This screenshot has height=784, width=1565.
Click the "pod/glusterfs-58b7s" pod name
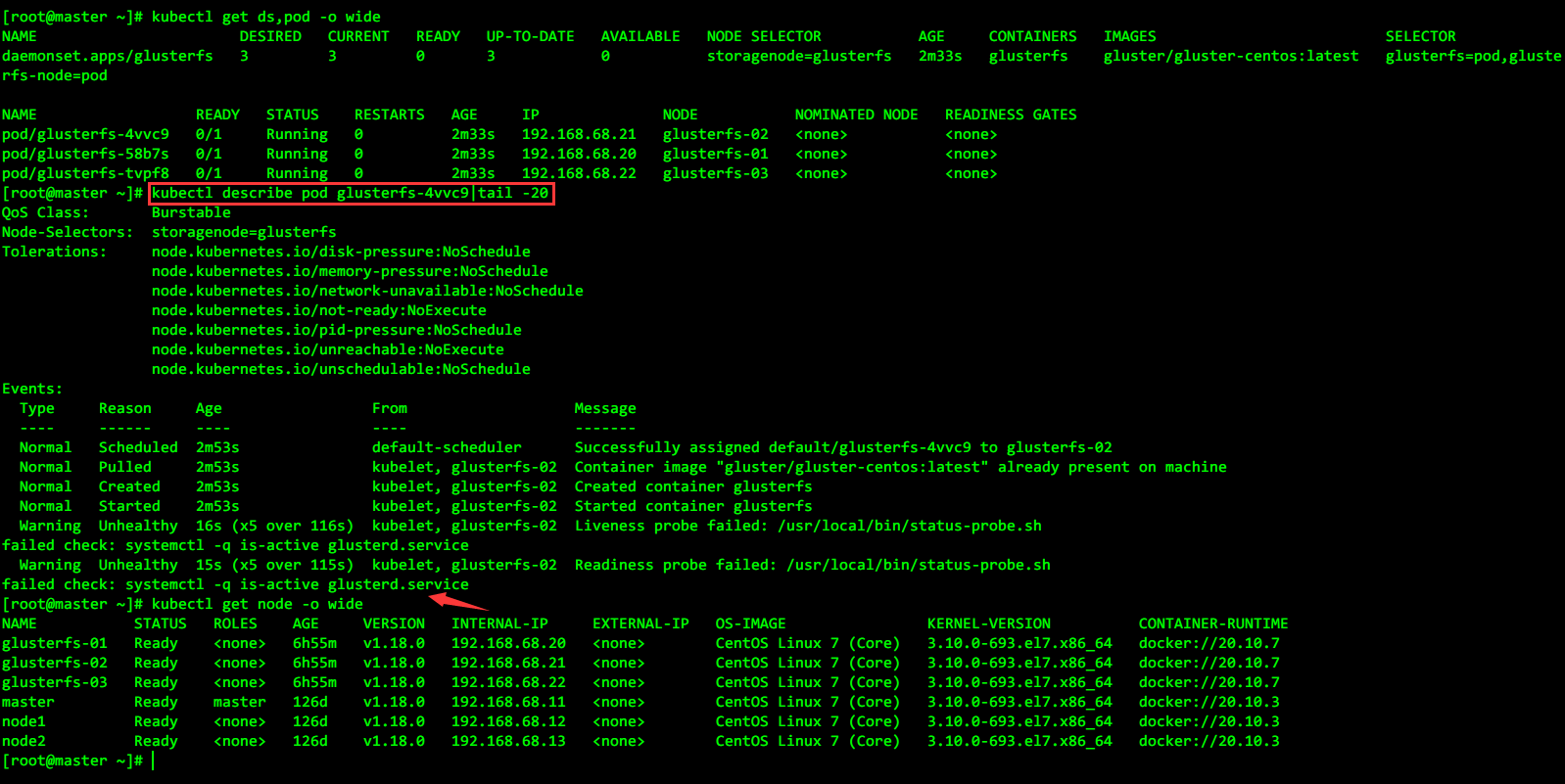85,154
